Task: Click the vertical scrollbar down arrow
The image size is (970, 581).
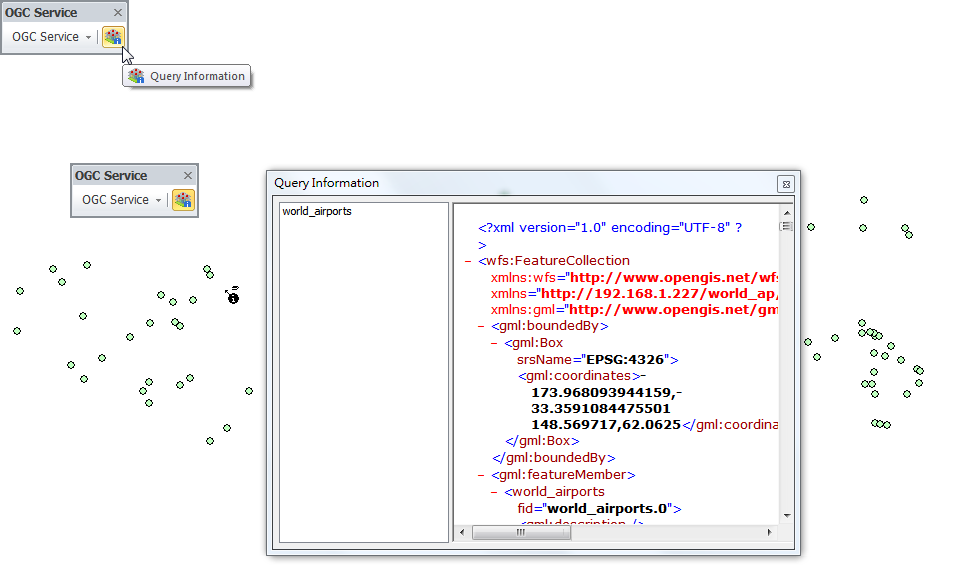Action: click(786, 515)
